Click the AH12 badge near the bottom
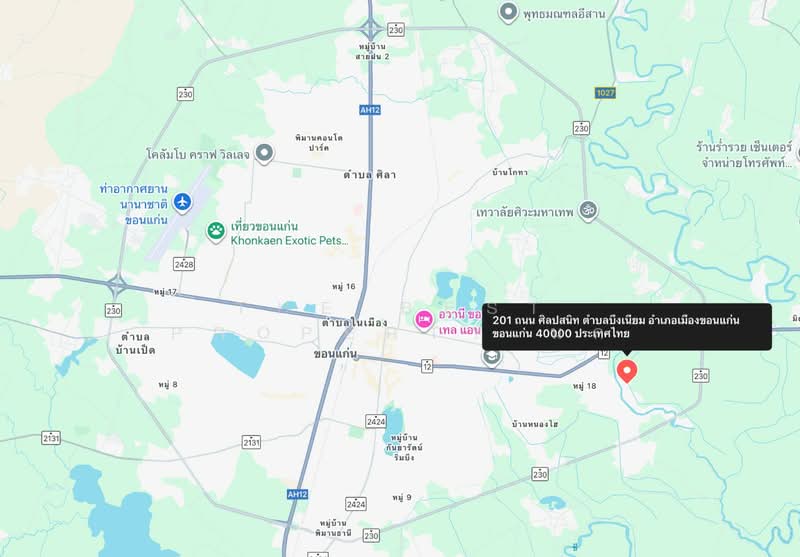This screenshot has height=557, width=800. coord(297,494)
